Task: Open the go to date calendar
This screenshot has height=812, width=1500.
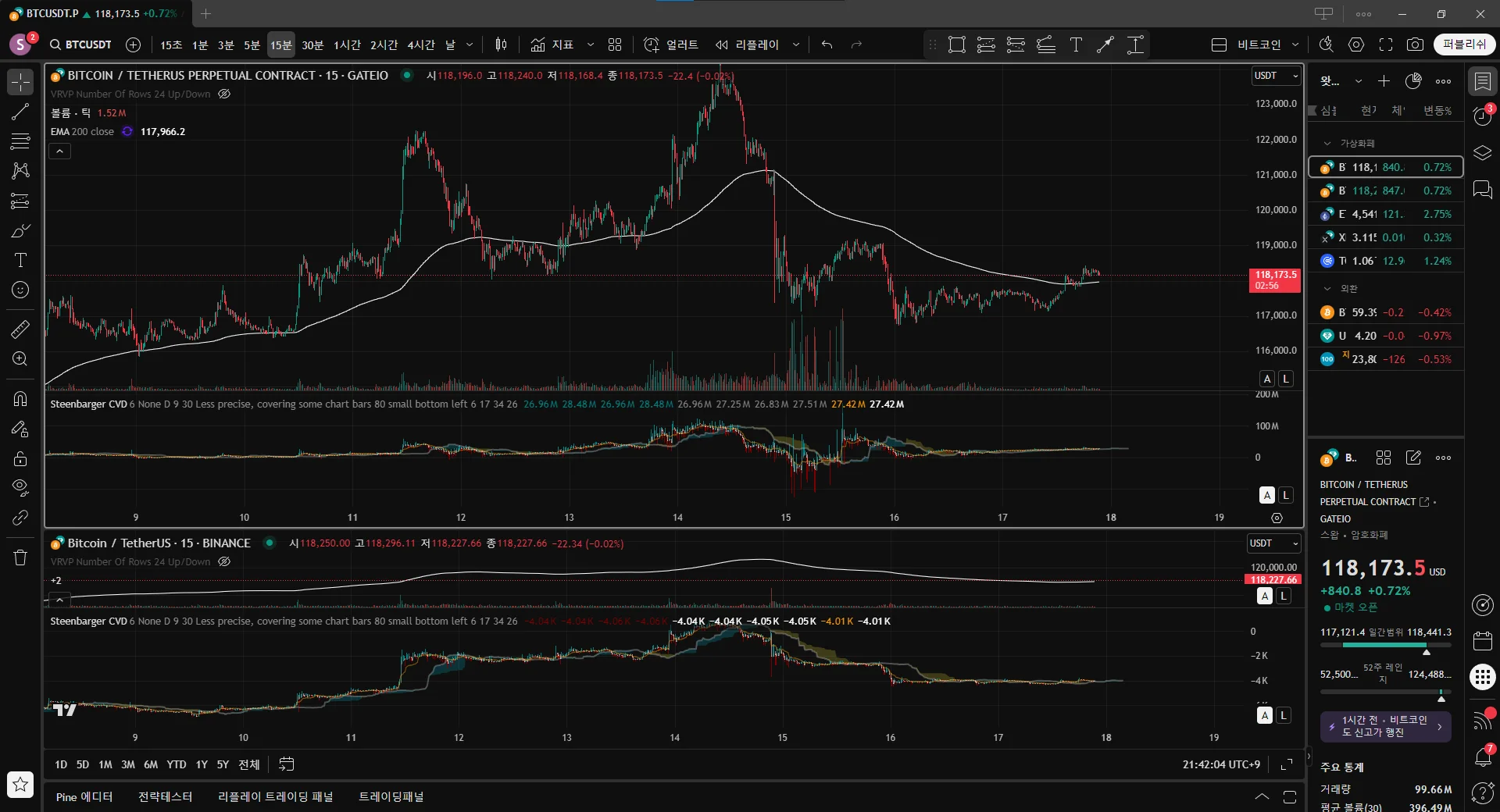Action: 287,764
